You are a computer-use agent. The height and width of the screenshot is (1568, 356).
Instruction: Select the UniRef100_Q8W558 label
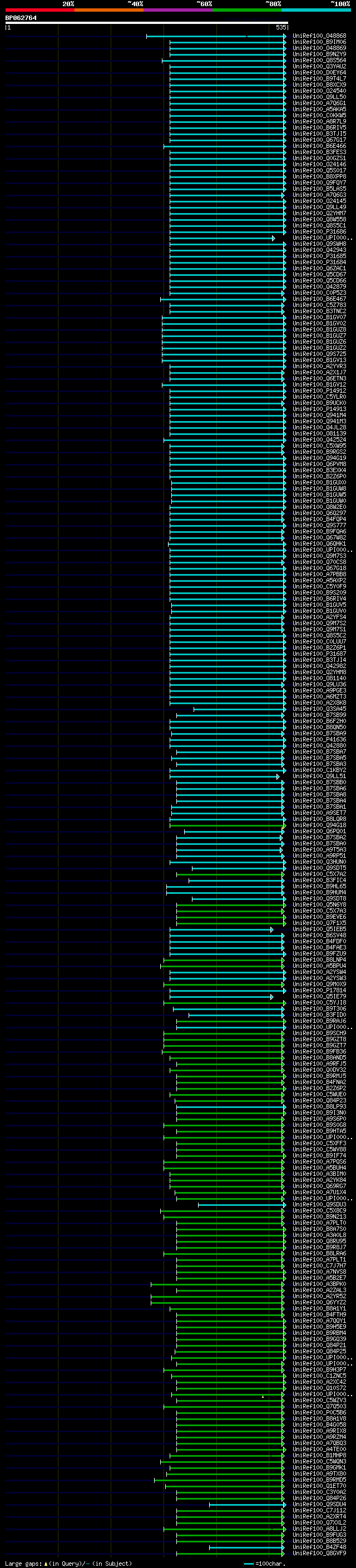point(319,219)
